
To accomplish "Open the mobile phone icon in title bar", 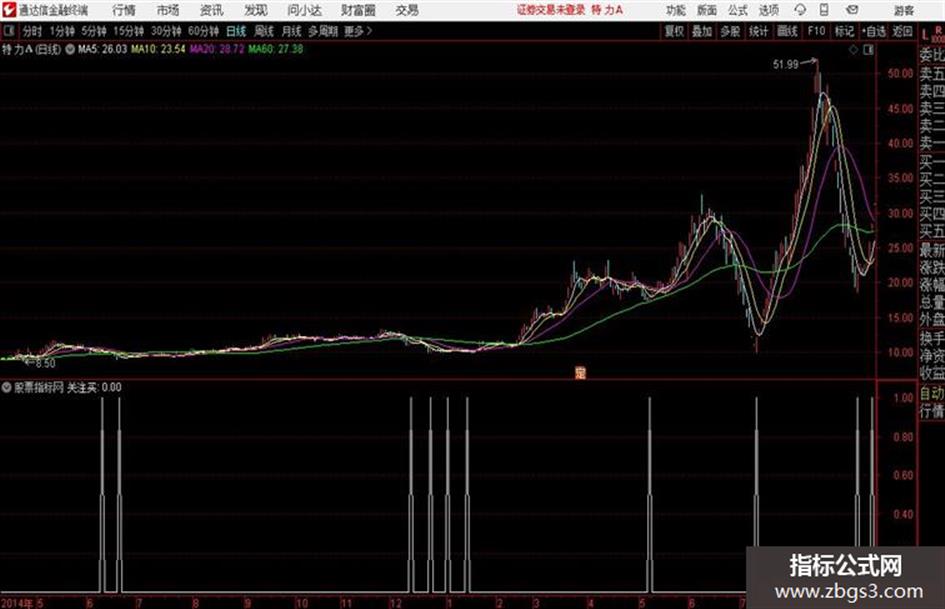I will coord(824,10).
